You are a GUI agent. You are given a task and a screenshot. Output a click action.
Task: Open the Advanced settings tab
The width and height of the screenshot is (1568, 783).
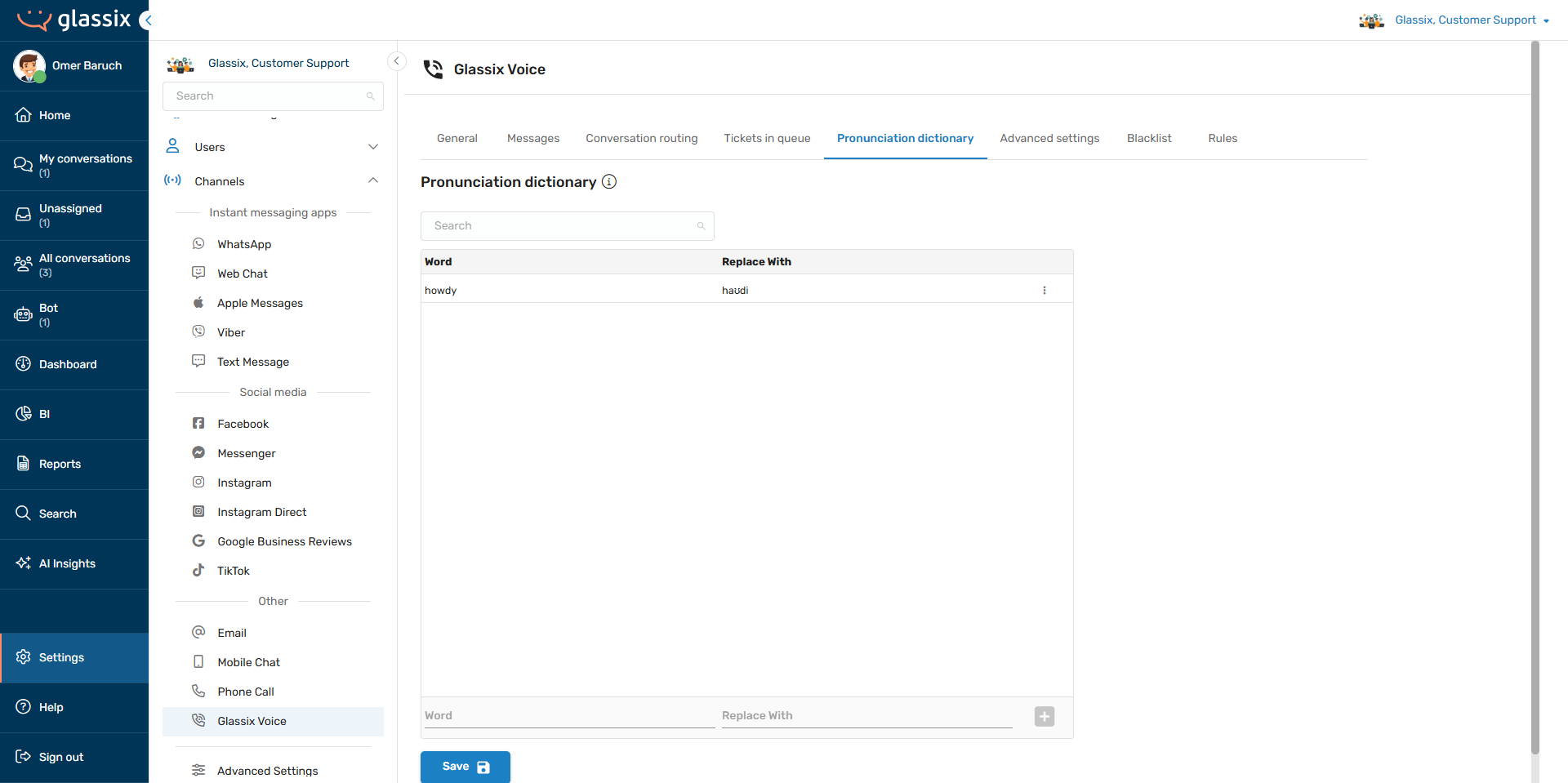tap(1050, 139)
